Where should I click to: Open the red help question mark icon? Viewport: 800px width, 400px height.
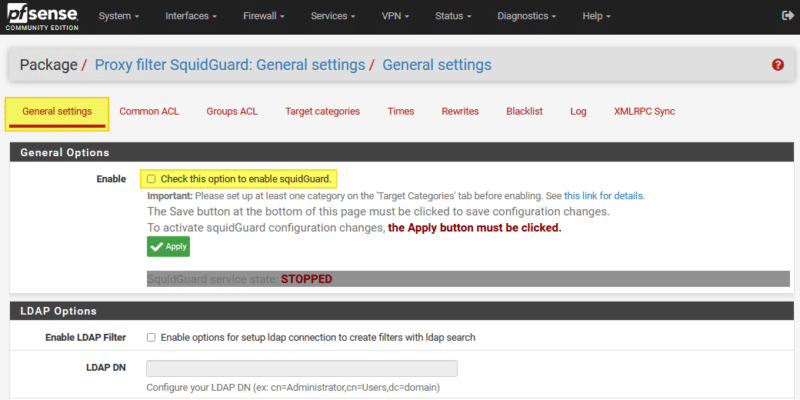(778, 65)
